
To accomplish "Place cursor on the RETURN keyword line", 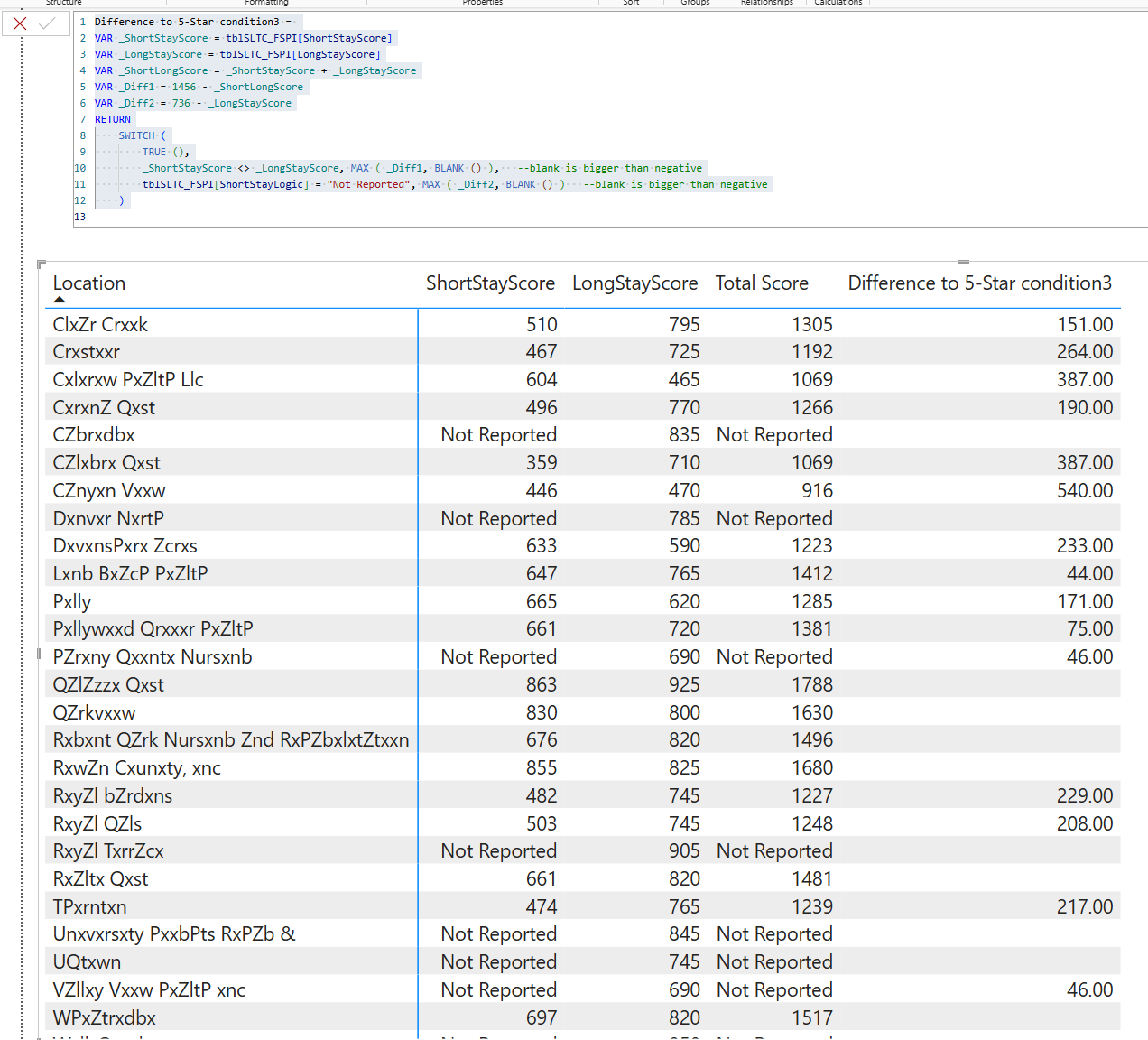I will point(113,119).
